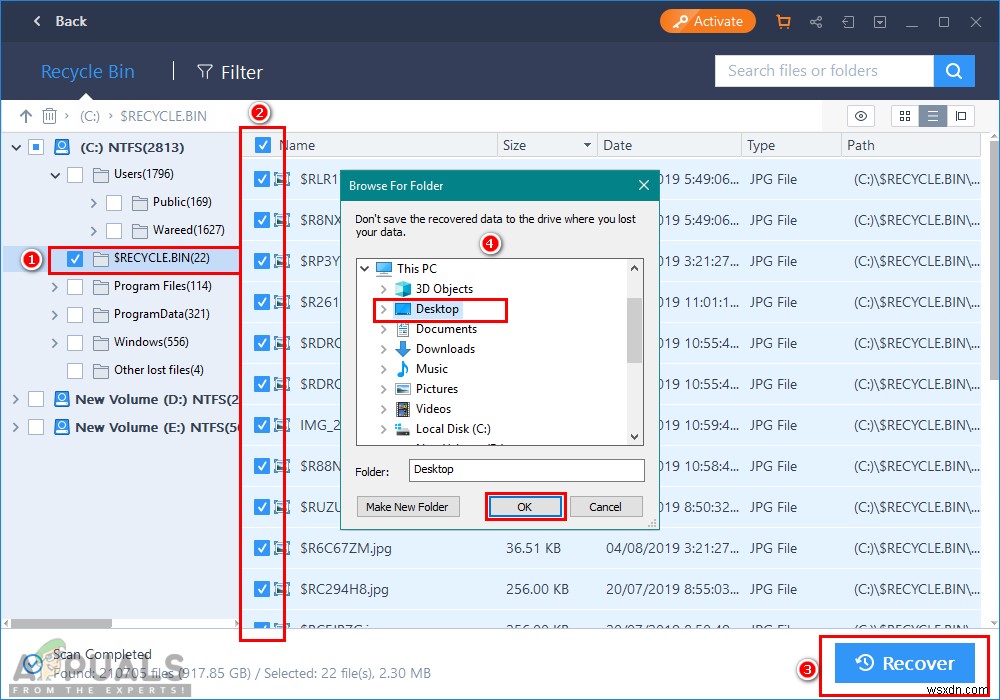Click the New Volume (D:) drive icon
Screen dimensions: 1000x700
tap(62, 399)
